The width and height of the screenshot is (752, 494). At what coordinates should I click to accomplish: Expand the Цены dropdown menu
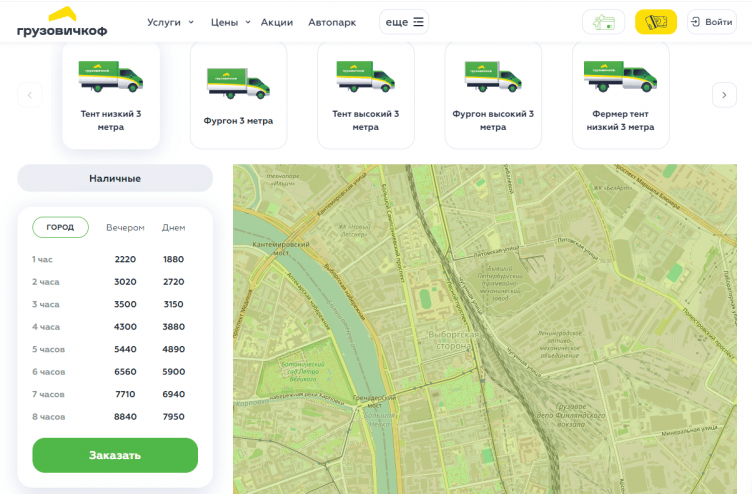tap(230, 22)
